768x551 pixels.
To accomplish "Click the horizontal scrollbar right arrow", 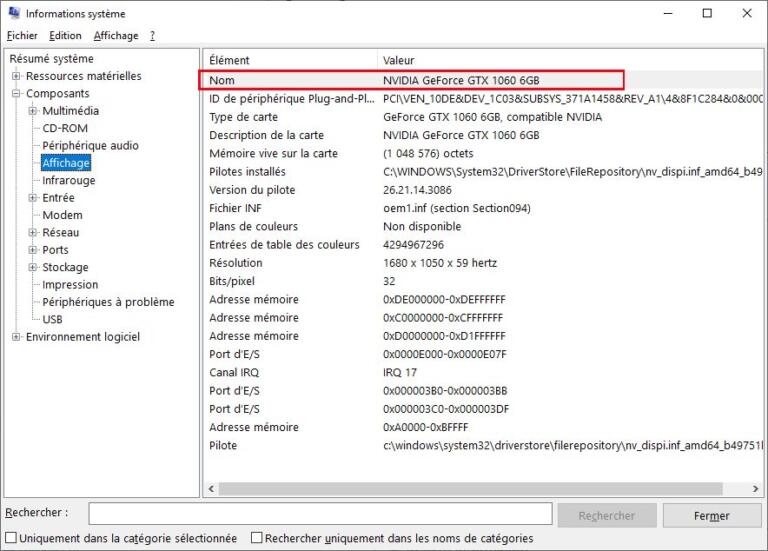I will (756, 489).
